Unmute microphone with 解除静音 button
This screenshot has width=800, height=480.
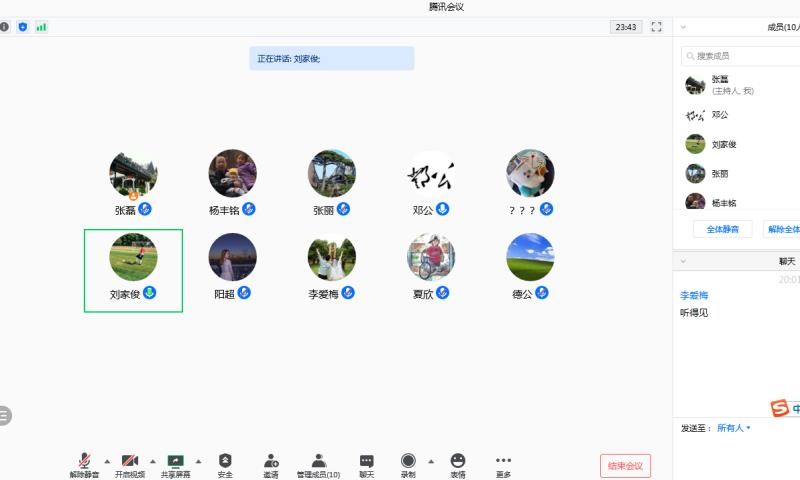[83, 464]
